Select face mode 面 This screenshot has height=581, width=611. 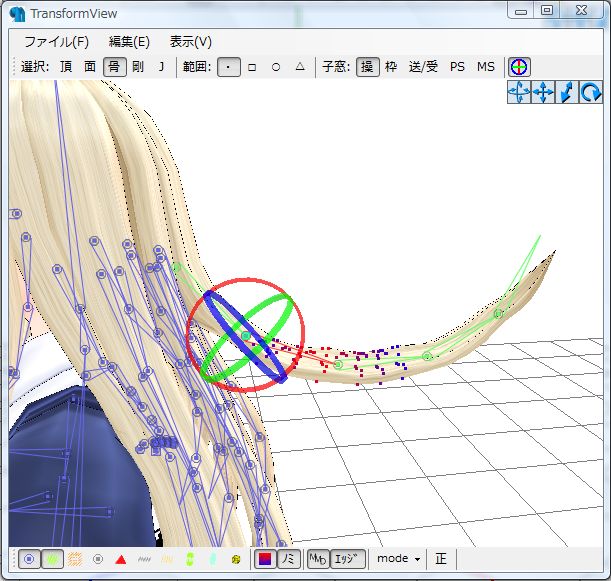tap(90, 67)
